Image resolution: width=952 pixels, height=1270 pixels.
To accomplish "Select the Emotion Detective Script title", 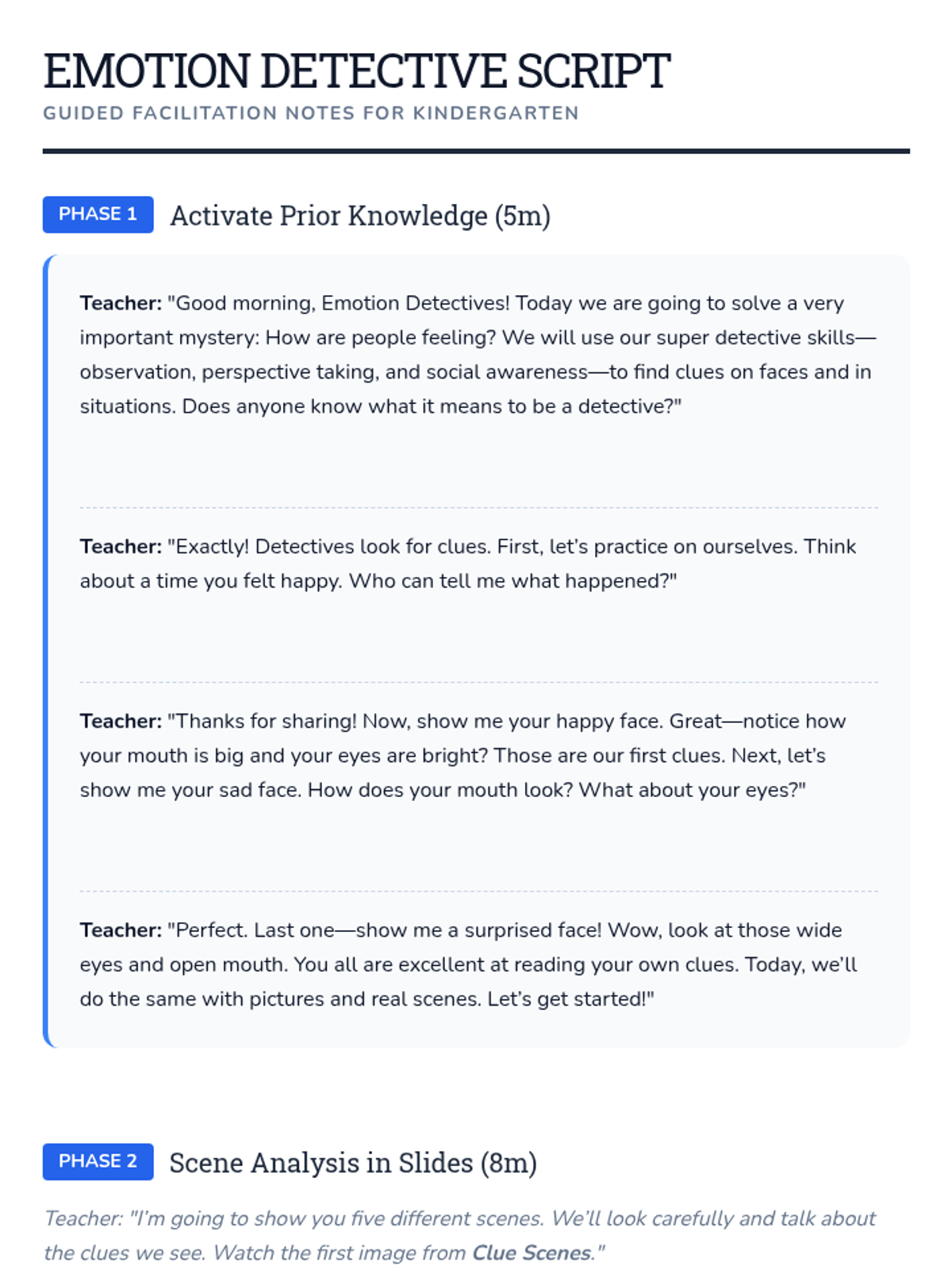I will [x=357, y=71].
